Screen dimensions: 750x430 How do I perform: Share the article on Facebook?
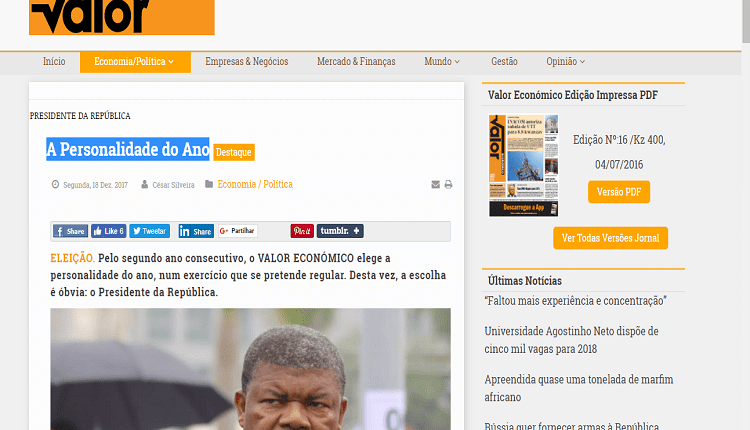click(70, 231)
